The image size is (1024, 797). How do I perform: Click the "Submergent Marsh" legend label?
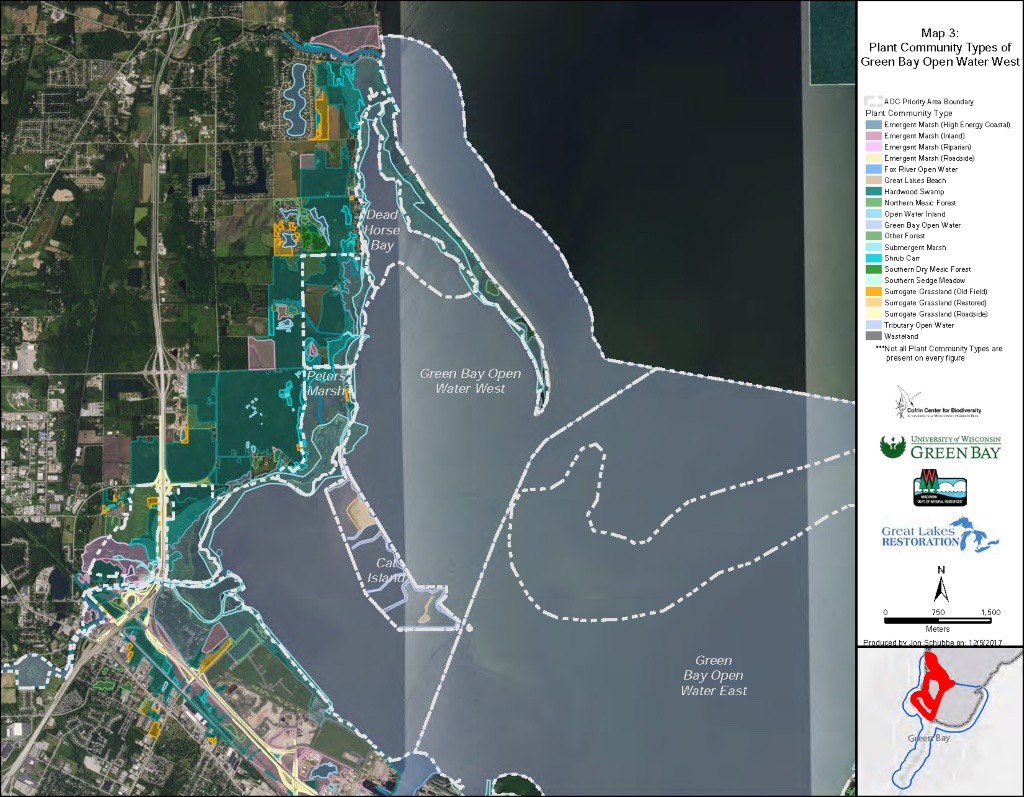coord(915,248)
